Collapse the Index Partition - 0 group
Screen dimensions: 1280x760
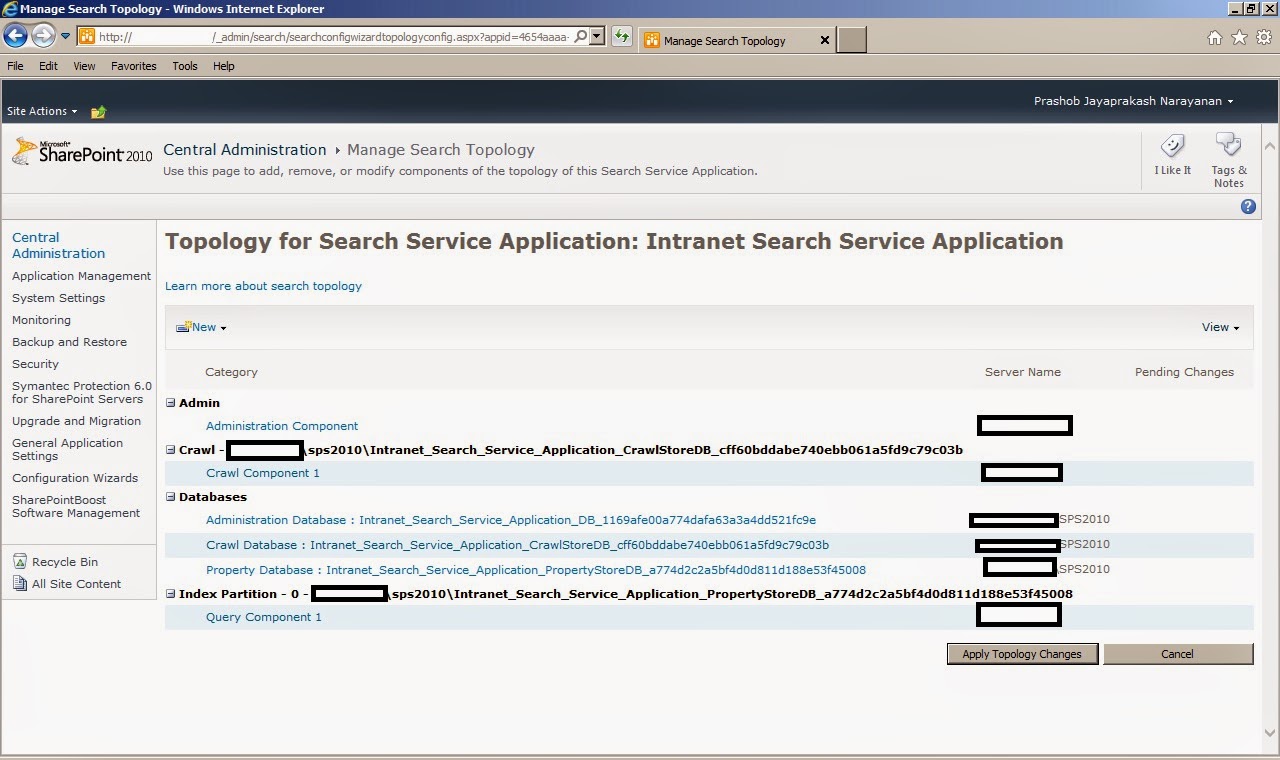[171, 594]
